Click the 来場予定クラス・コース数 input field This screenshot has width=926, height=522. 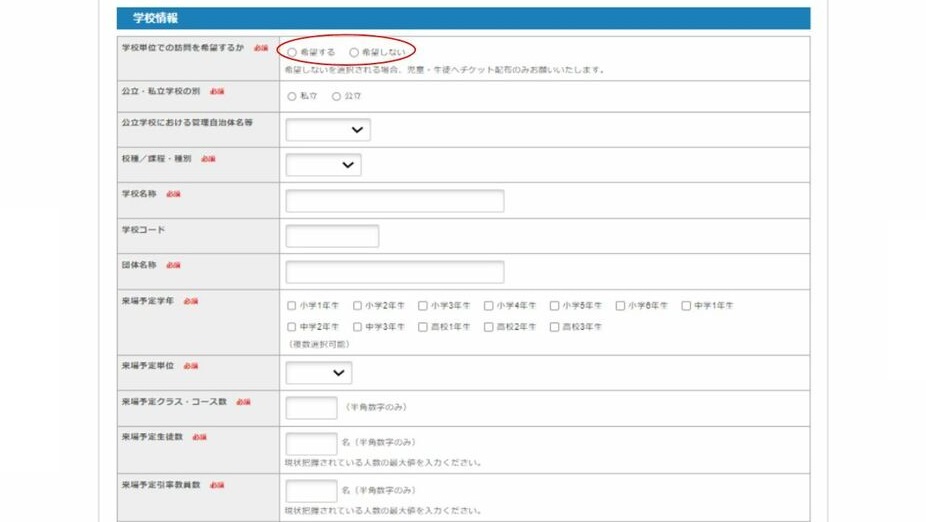click(x=311, y=408)
